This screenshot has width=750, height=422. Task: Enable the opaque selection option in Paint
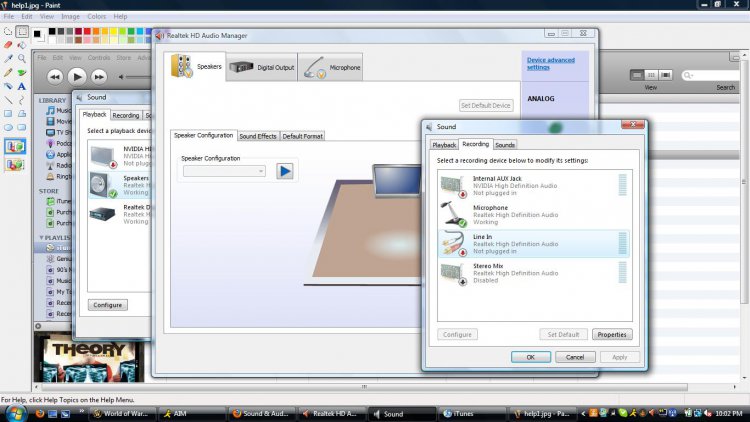tap(15, 146)
